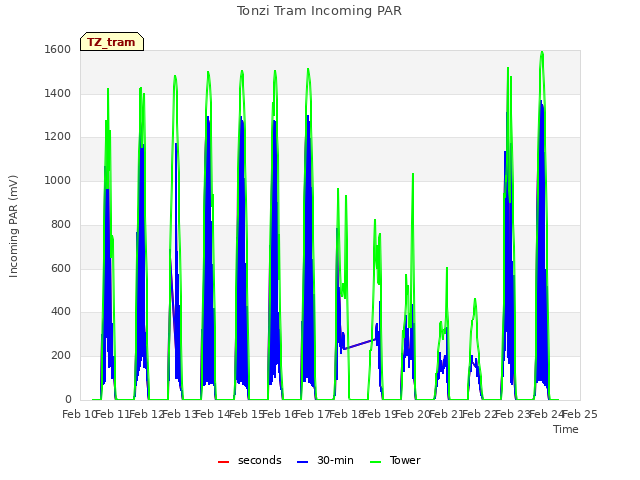
Task: Click the 1000 y-axis tick label
Action: 58,180
